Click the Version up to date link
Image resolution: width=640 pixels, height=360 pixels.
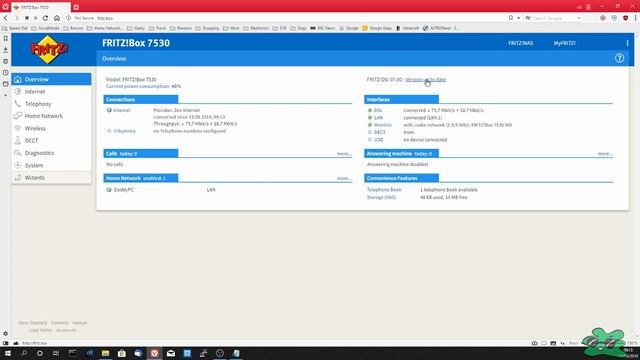(426, 80)
